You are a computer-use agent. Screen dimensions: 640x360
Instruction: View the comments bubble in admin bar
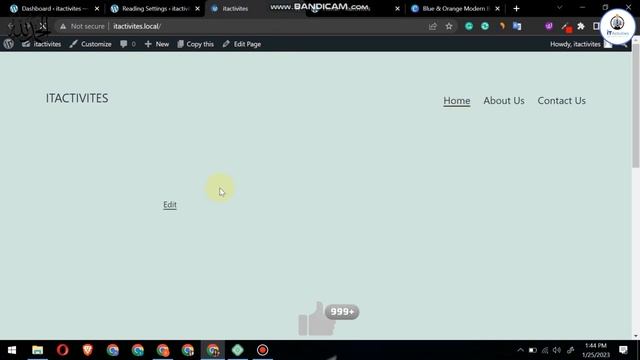pos(128,44)
